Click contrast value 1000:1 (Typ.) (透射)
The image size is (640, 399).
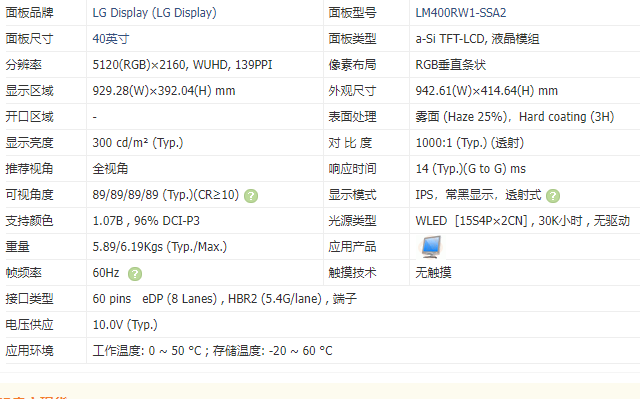469,143
